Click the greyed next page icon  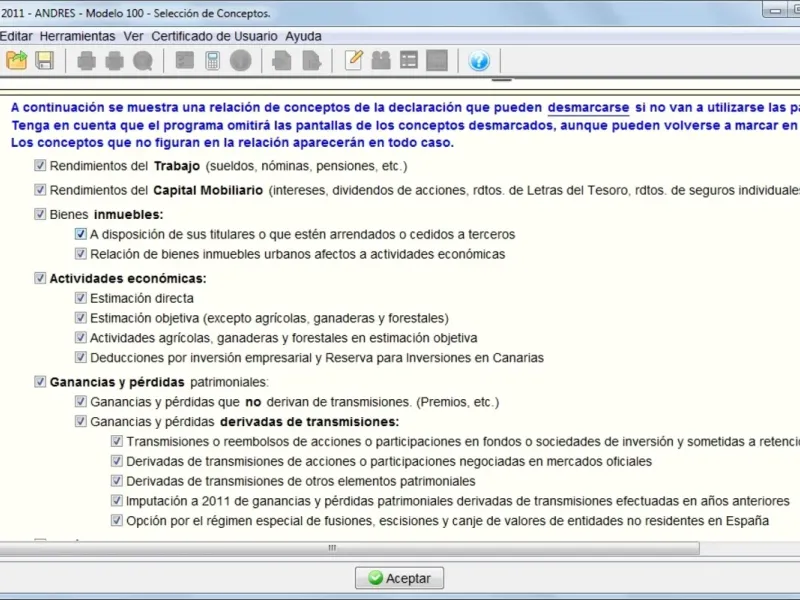[x=311, y=61]
